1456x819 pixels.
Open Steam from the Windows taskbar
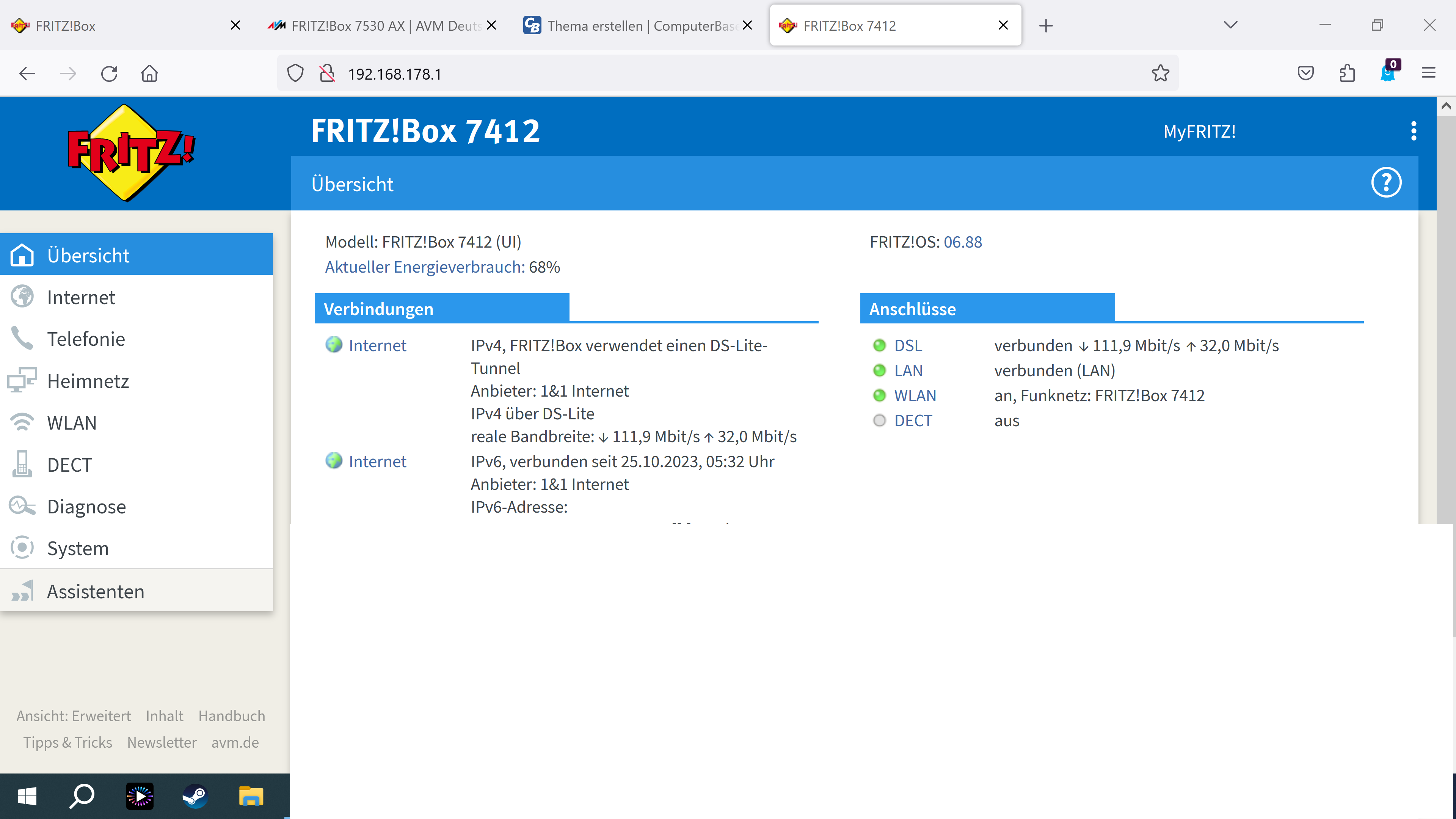pos(195,796)
